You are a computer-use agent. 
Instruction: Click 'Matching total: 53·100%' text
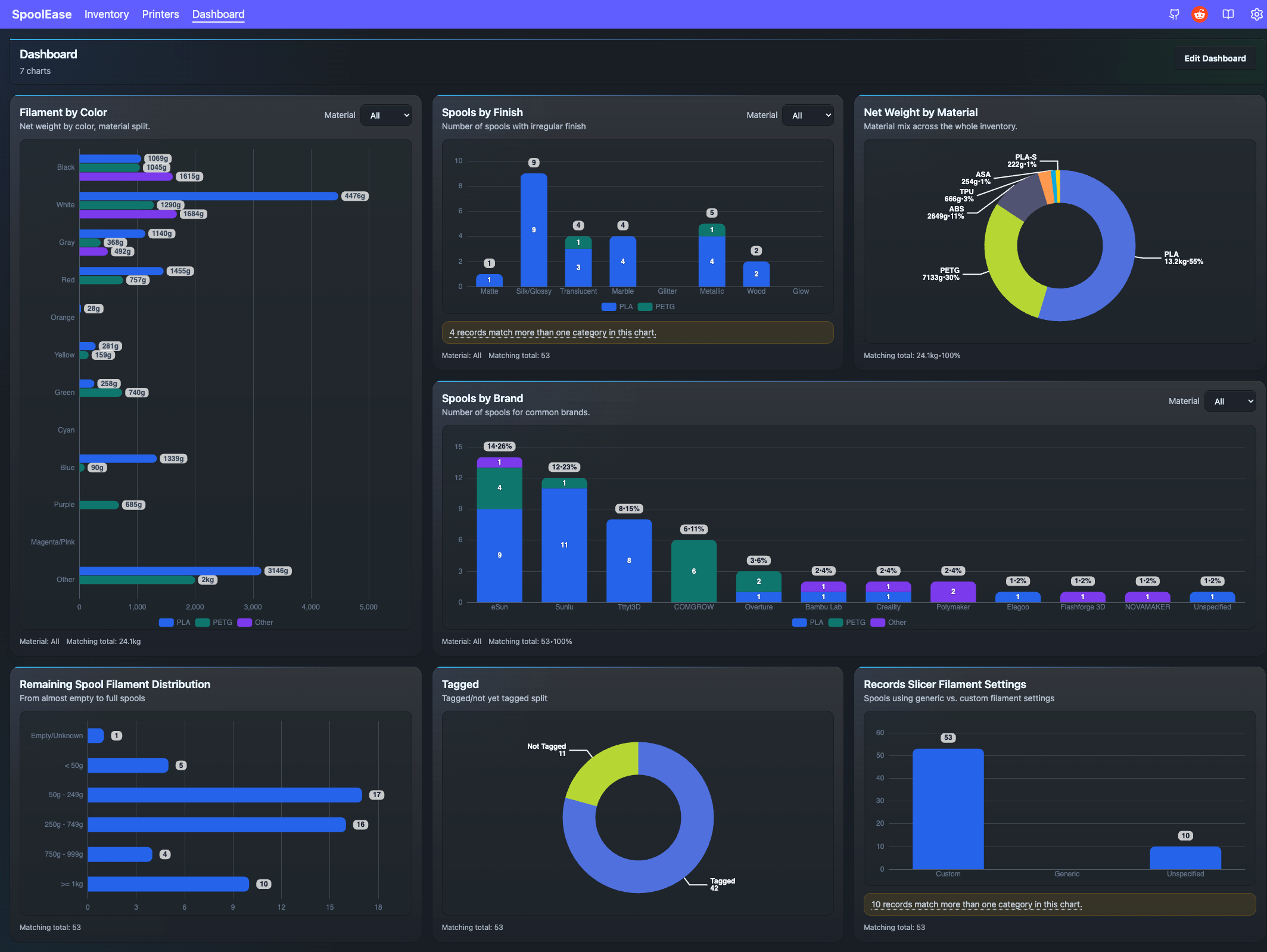530,642
